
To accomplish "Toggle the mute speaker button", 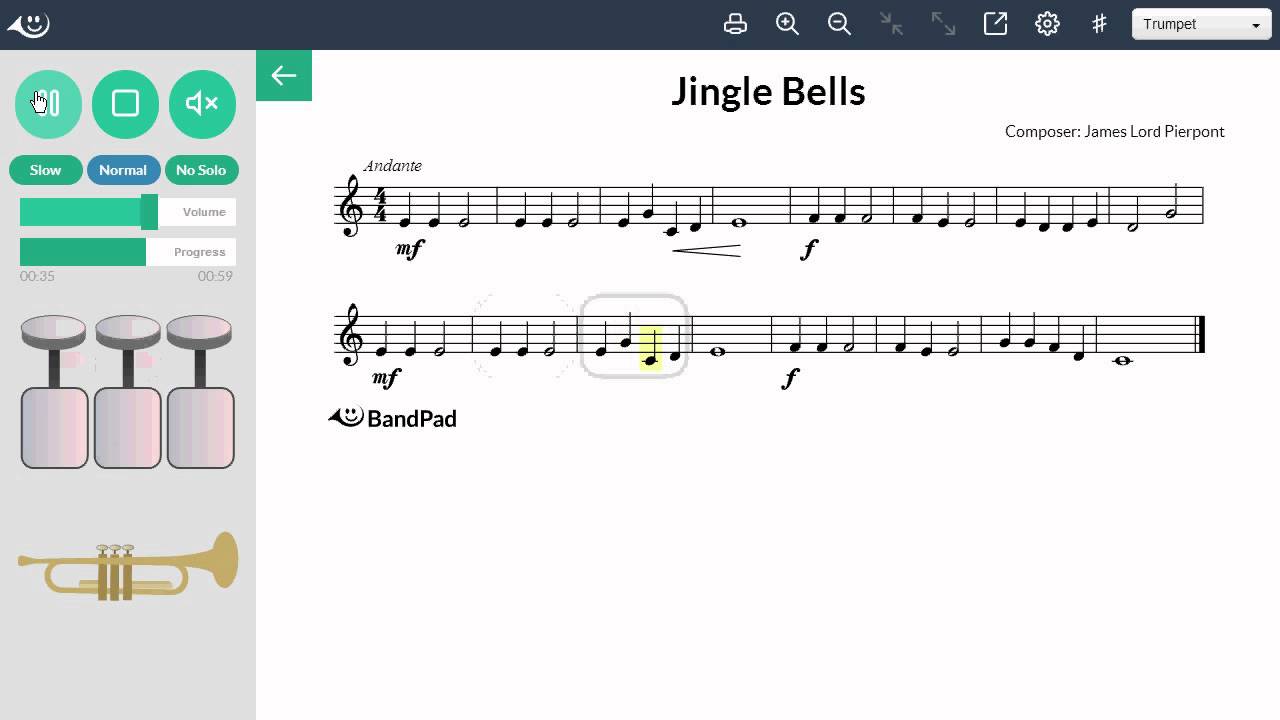I will pyautogui.click(x=202, y=104).
